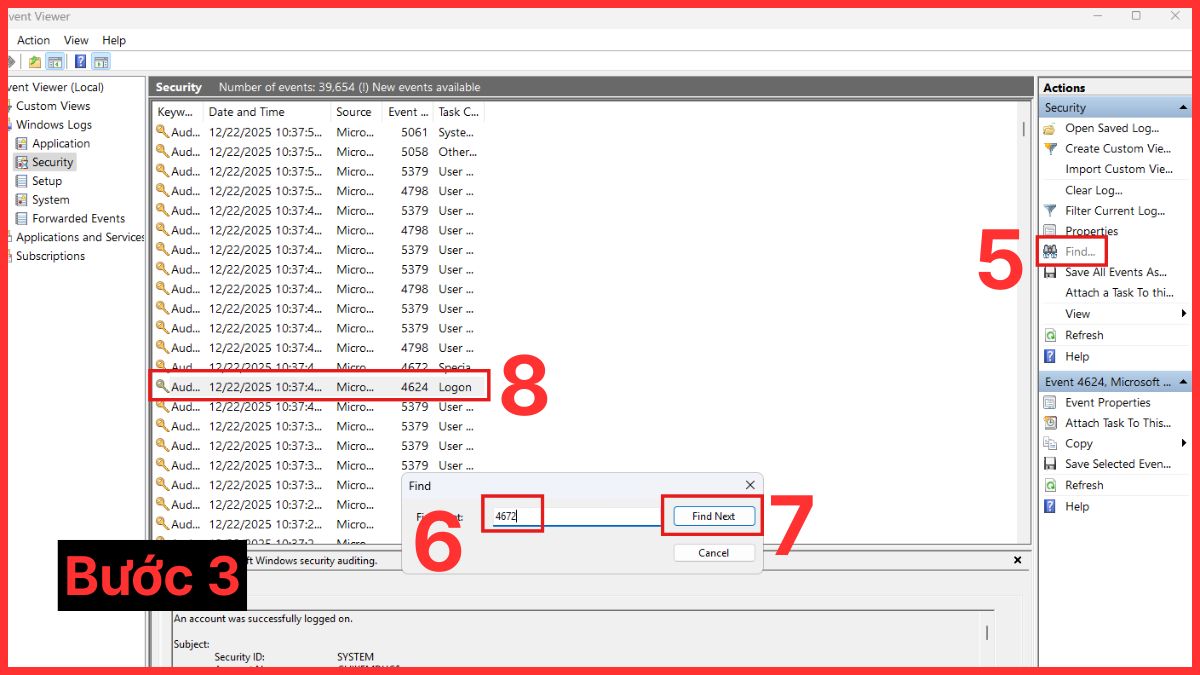The image size is (1200, 675).
Task: Select the event 5058 row
Action: tap(318, 152)
